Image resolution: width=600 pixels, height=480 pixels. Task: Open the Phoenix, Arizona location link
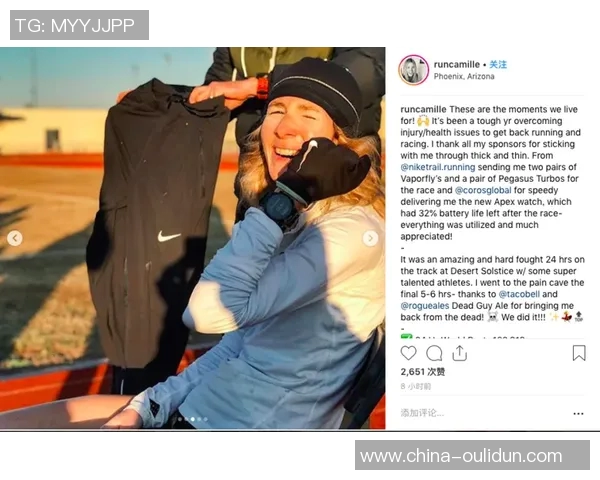coord(464,76)
